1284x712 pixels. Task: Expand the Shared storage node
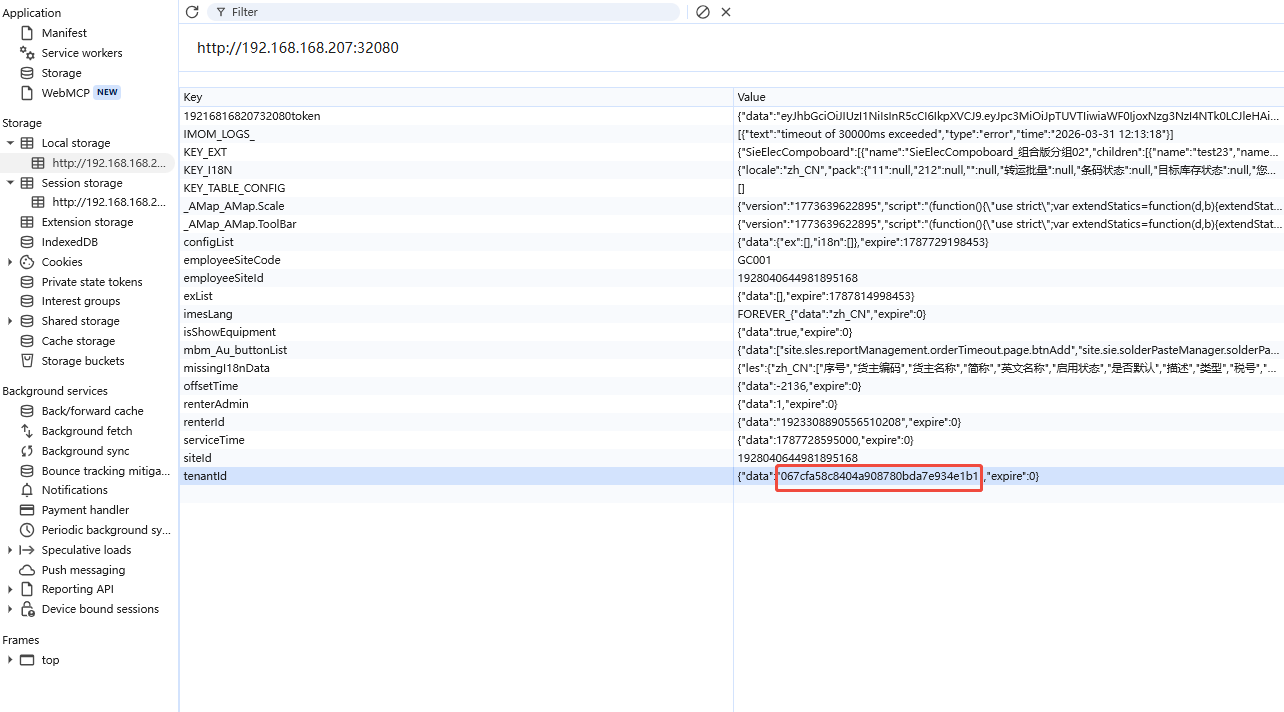(x=10, y=321)
